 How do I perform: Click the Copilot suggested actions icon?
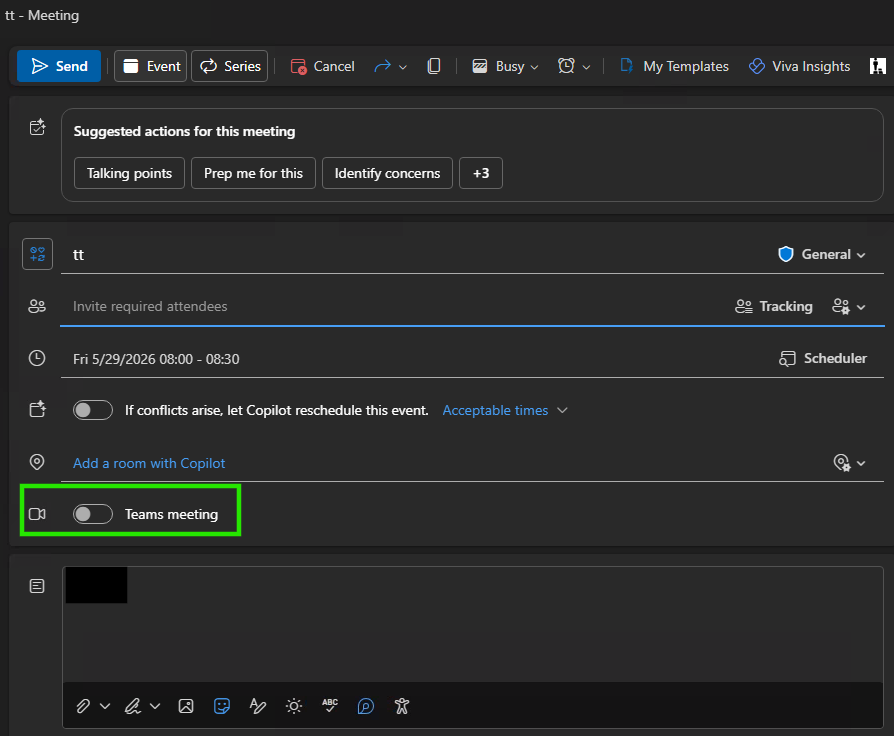[x=38, y=127]
